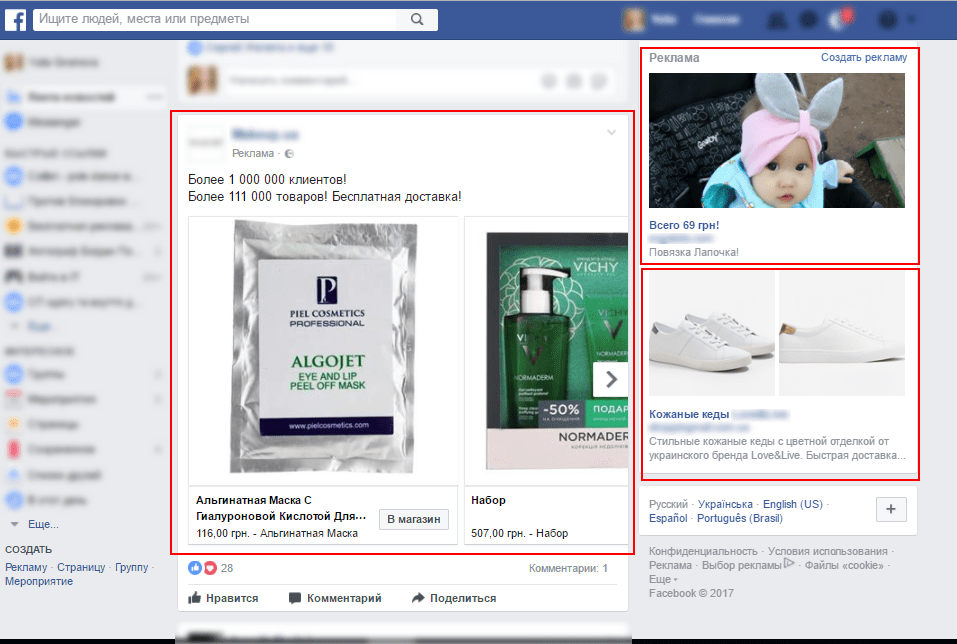Viewport: 957px width, 644px height.
Task: Click the sponsored 'Реклама' label in post header
Action: coord(253,153)
